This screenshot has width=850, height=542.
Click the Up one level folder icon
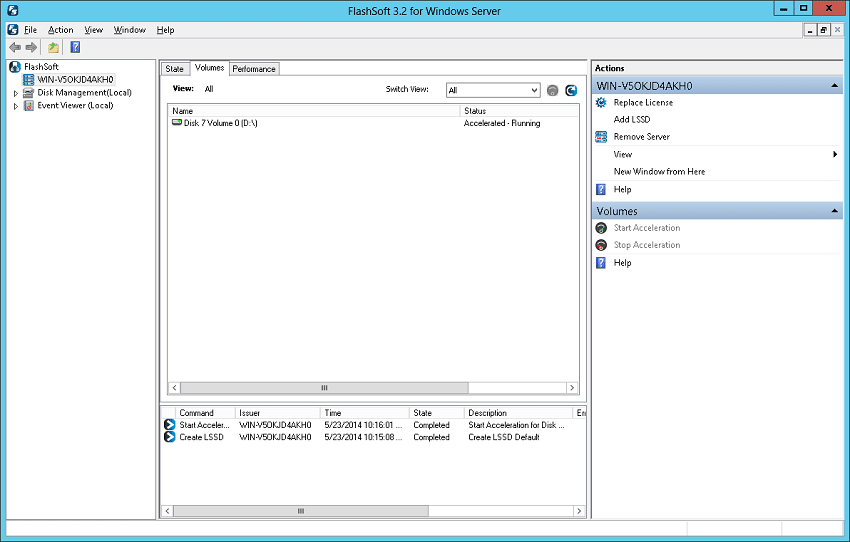(x=53, y=47)
